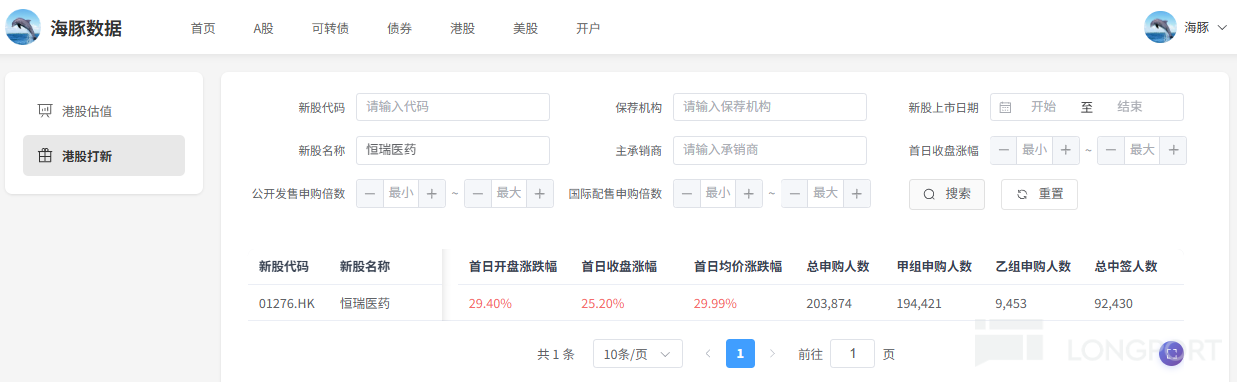Switch to the 港股 menu
The width and height of the screenshot is (1237, 382).
463,28
